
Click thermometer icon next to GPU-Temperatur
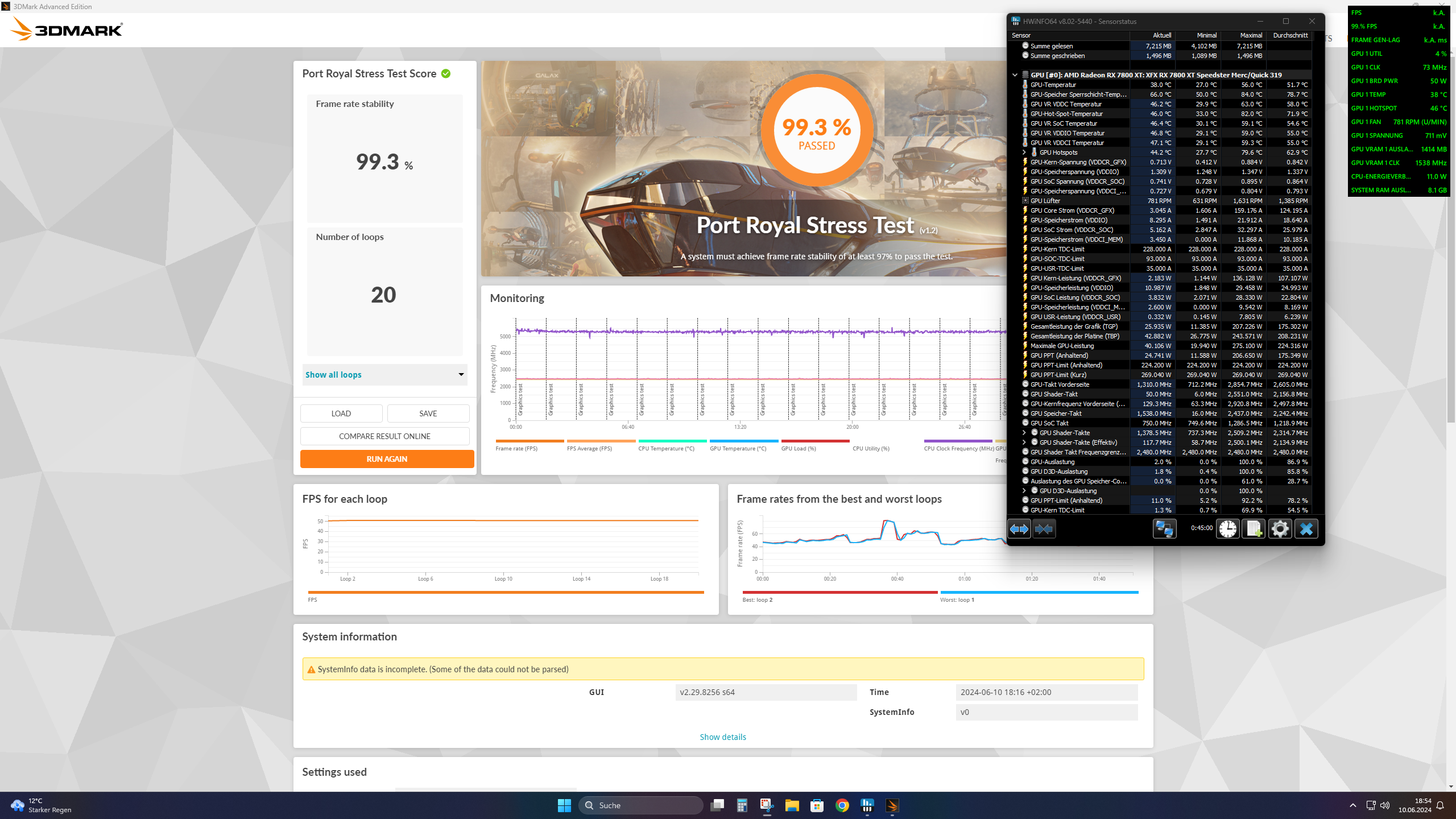(x=1025, y=85)
